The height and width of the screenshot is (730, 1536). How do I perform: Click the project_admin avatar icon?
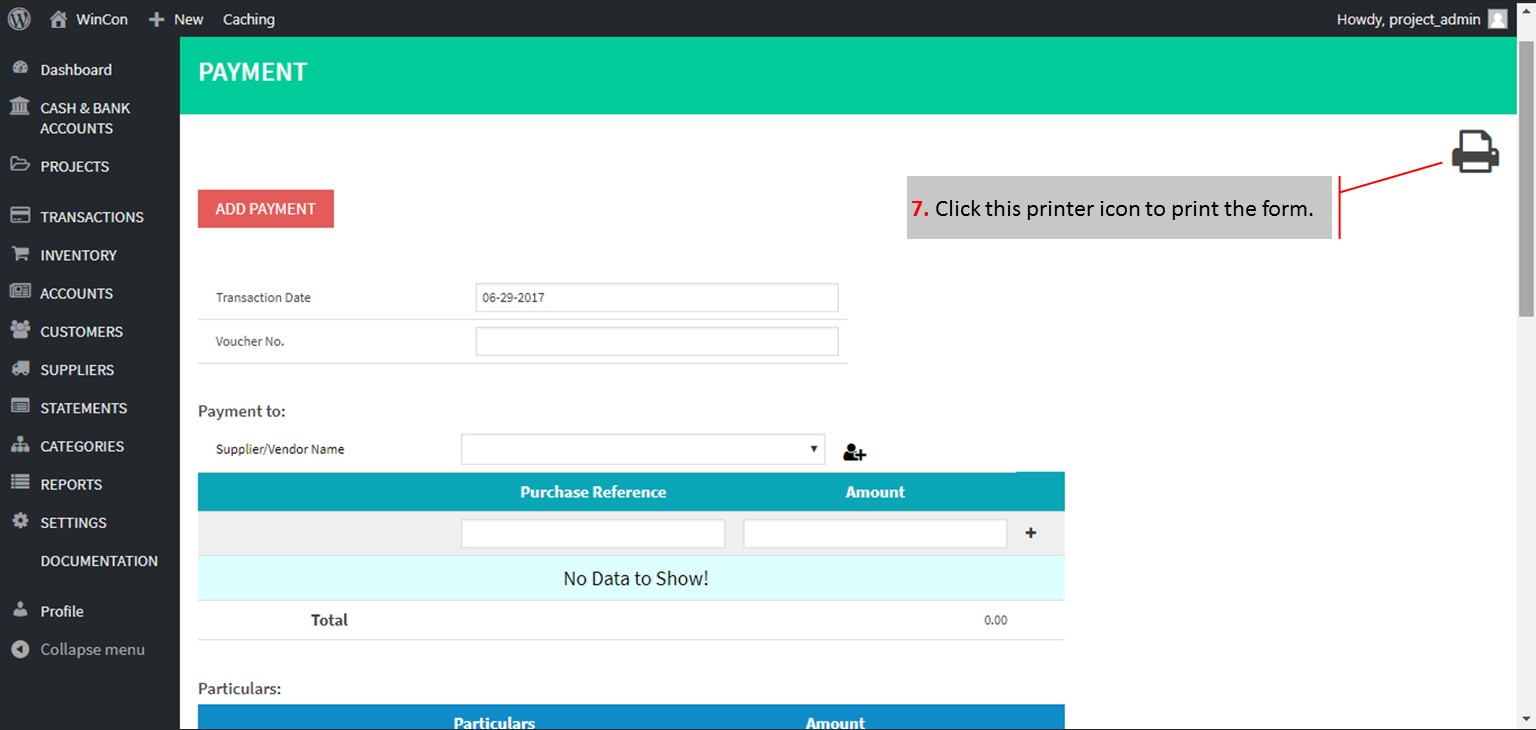(1497, 19)
